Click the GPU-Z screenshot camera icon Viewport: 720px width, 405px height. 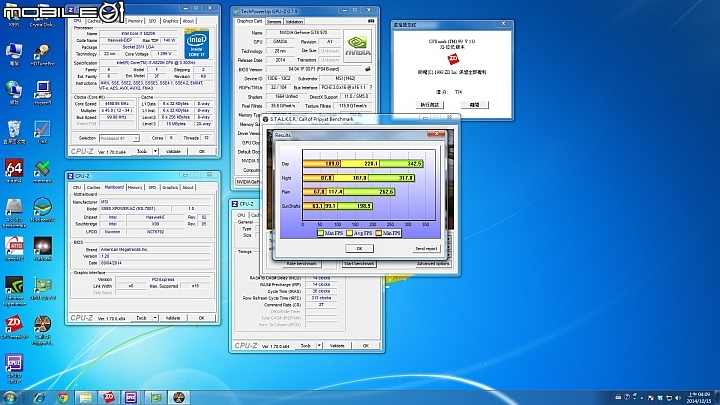click(371, 21)
